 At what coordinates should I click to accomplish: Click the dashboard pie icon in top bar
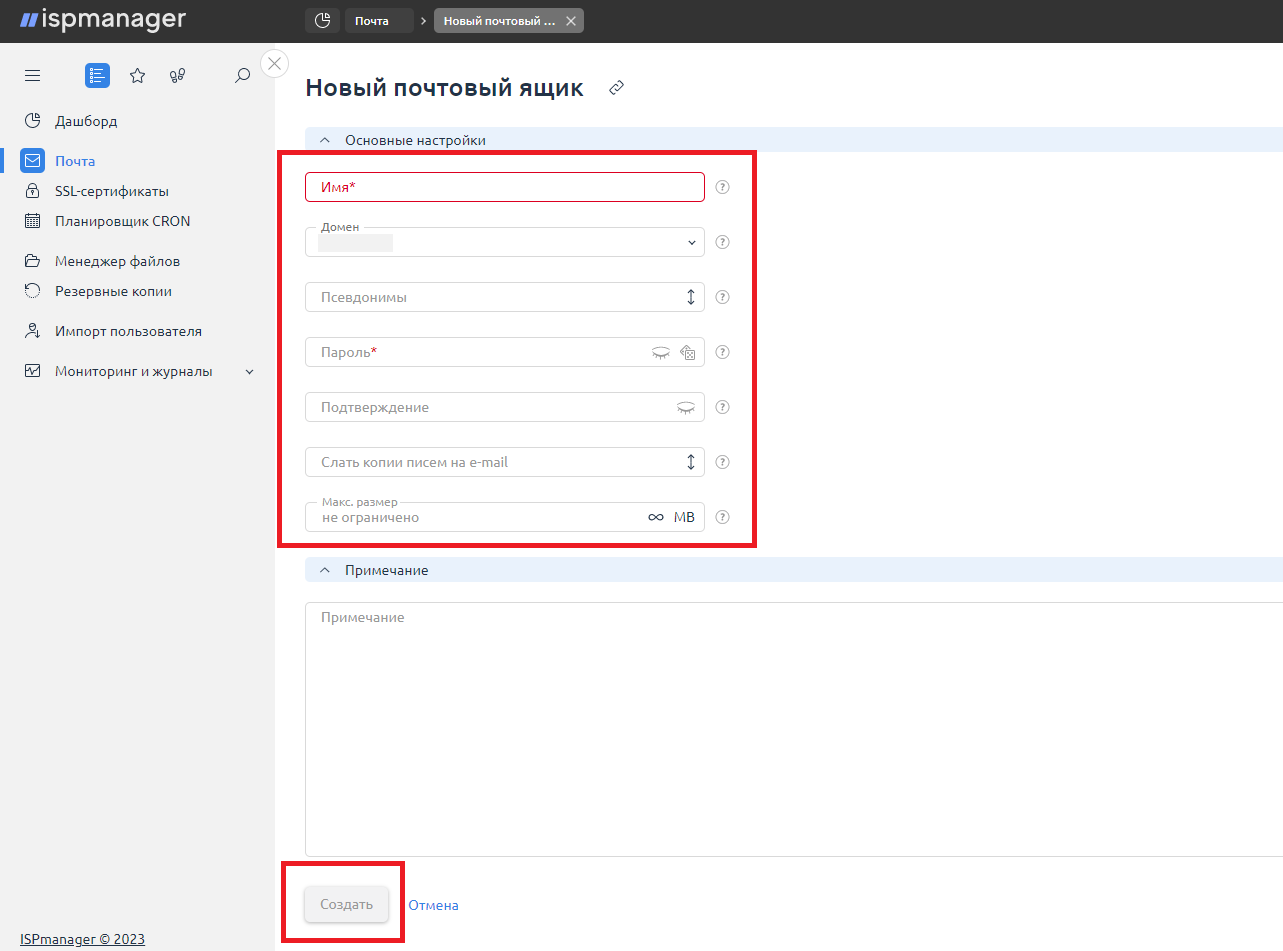coord(322,21)
